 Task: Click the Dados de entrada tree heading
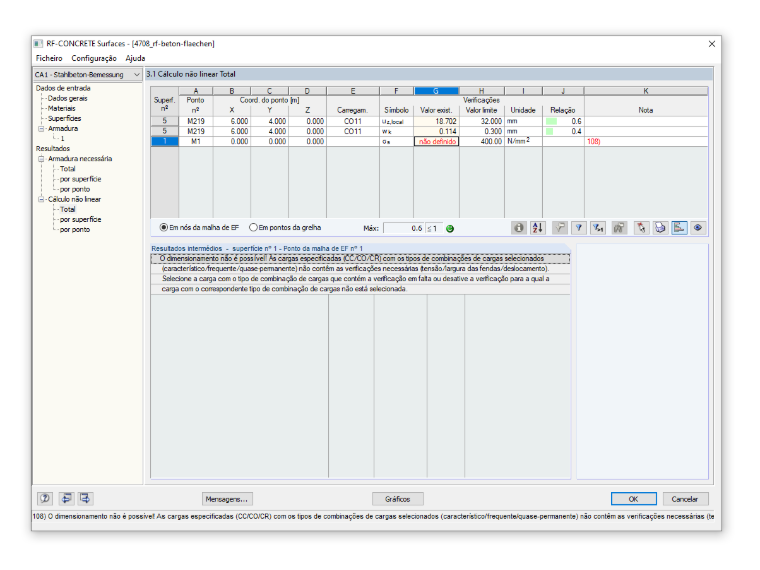coord(63,88)
